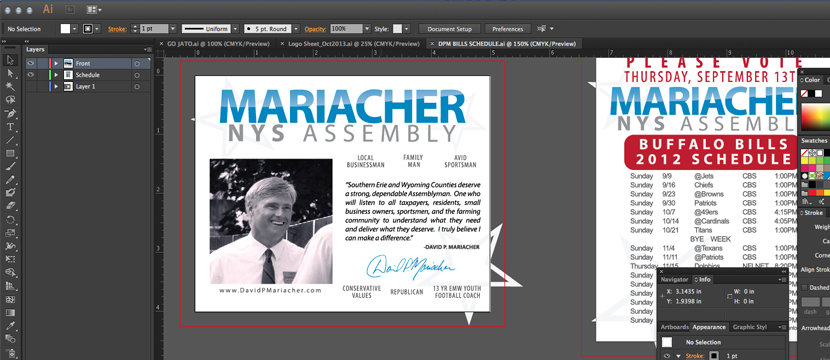Select the Paintbrush tool
The height and width of the screenshot is (360, 830).
pyautogui.click(x=10, y=166)
